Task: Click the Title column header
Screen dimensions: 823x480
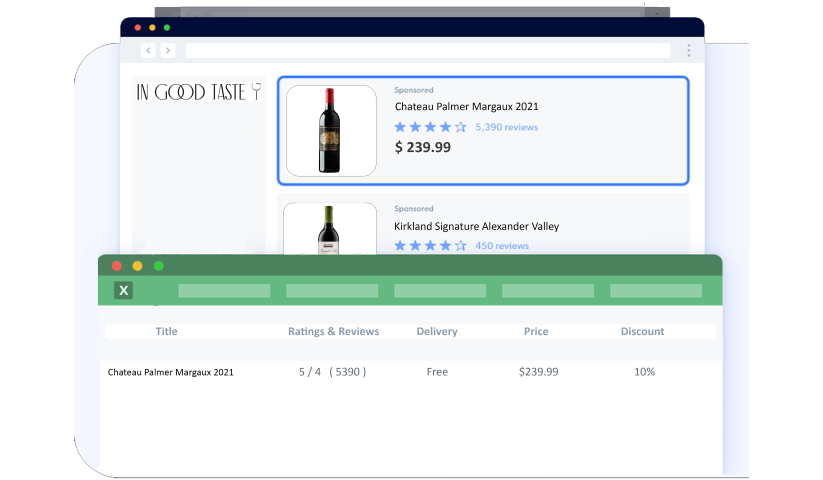Action: click(166, 332)
